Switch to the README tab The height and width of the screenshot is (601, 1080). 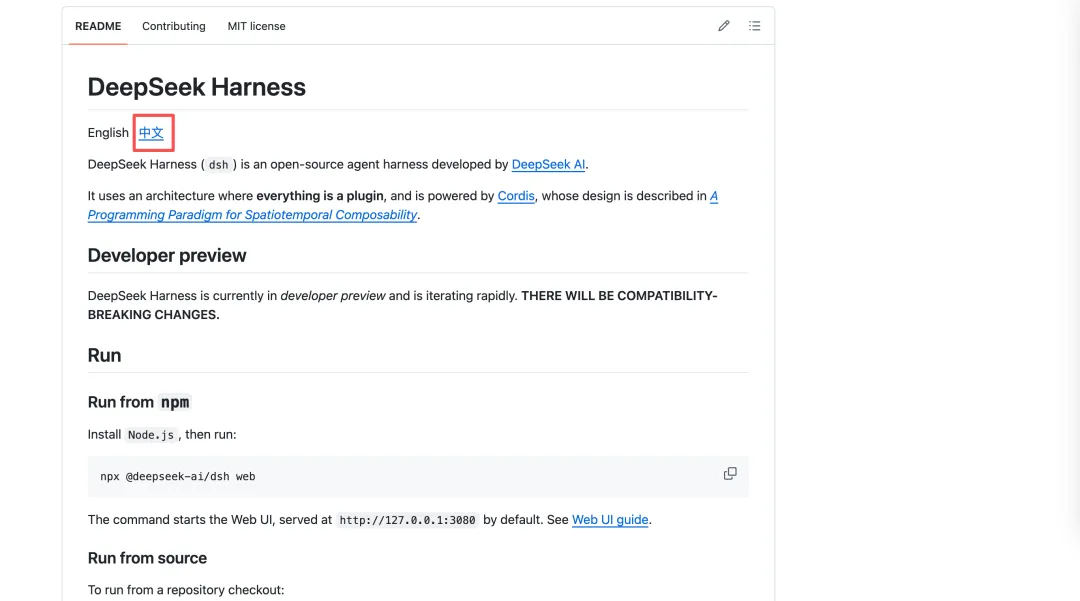[98, 26]
